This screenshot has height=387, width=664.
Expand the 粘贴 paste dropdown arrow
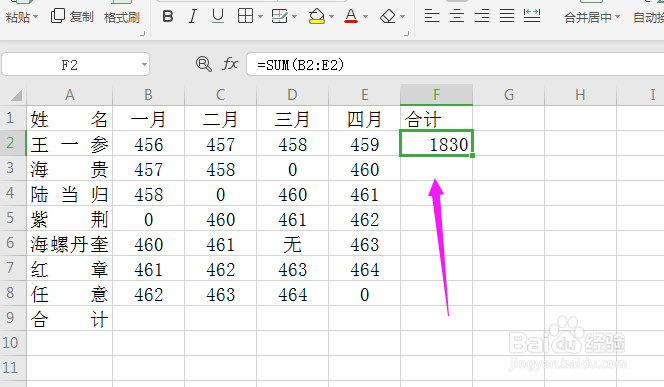pyautogui.click(x=36, y=17)
